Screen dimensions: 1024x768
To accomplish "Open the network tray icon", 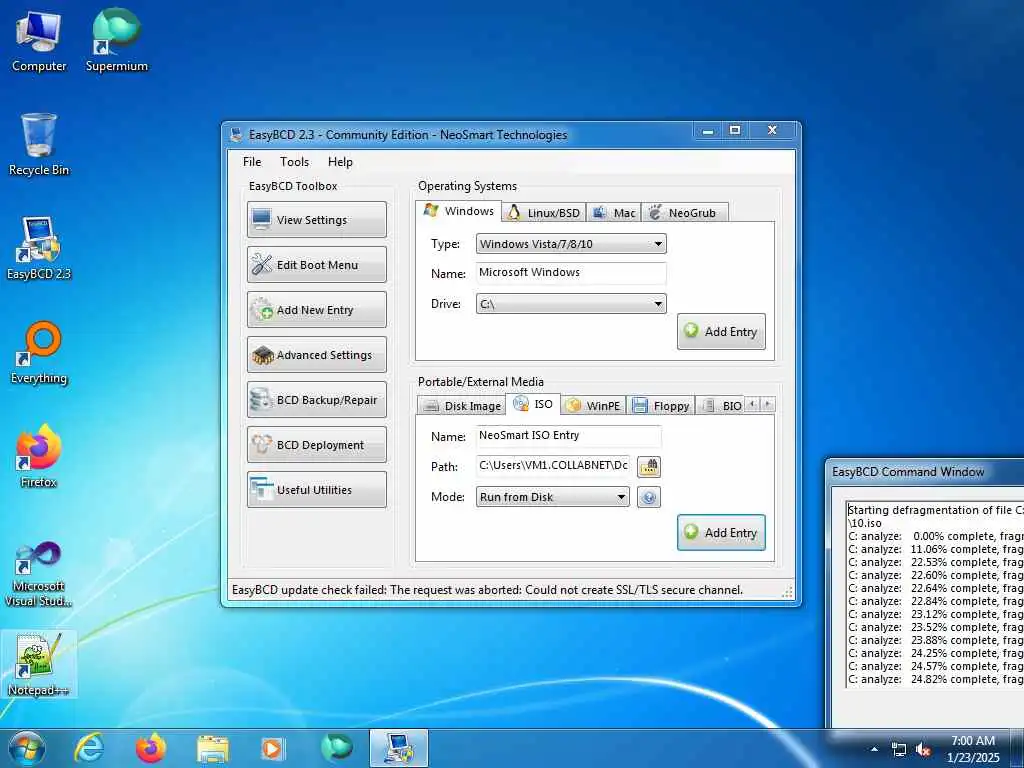I will click(899, 749).
